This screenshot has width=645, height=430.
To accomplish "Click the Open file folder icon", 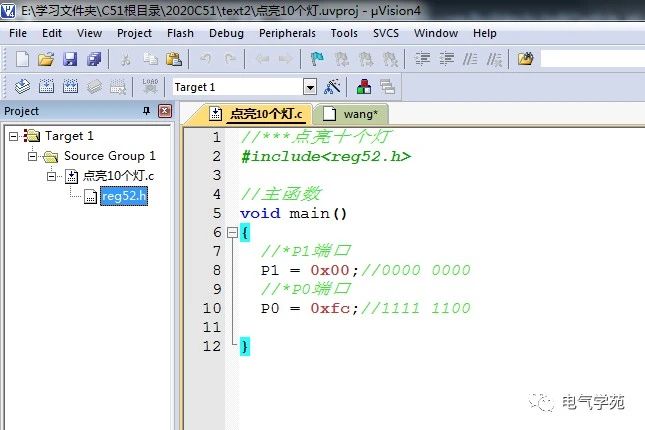I will click(46, 59).
